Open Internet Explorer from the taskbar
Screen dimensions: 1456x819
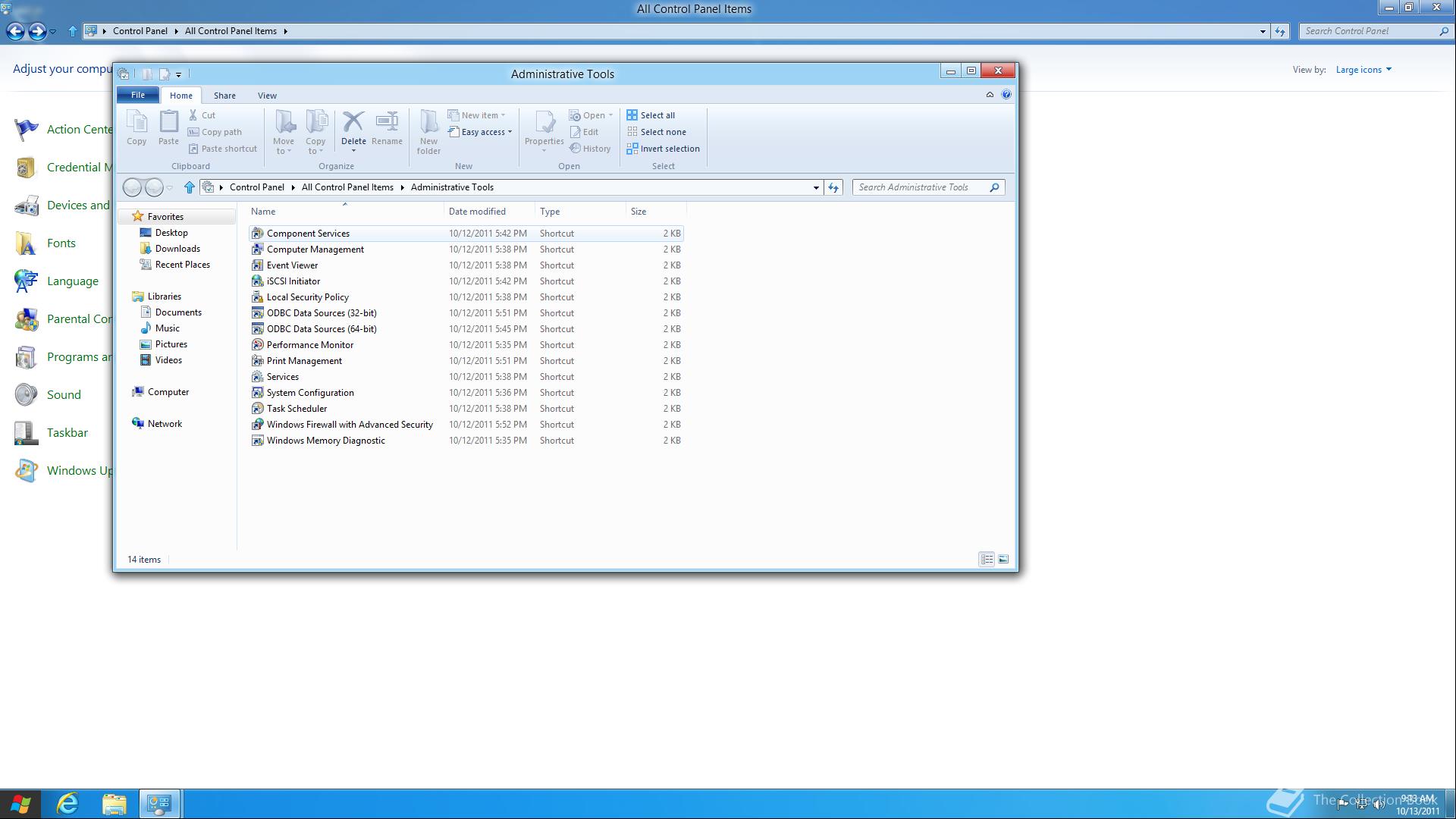[x=67, y=804]
